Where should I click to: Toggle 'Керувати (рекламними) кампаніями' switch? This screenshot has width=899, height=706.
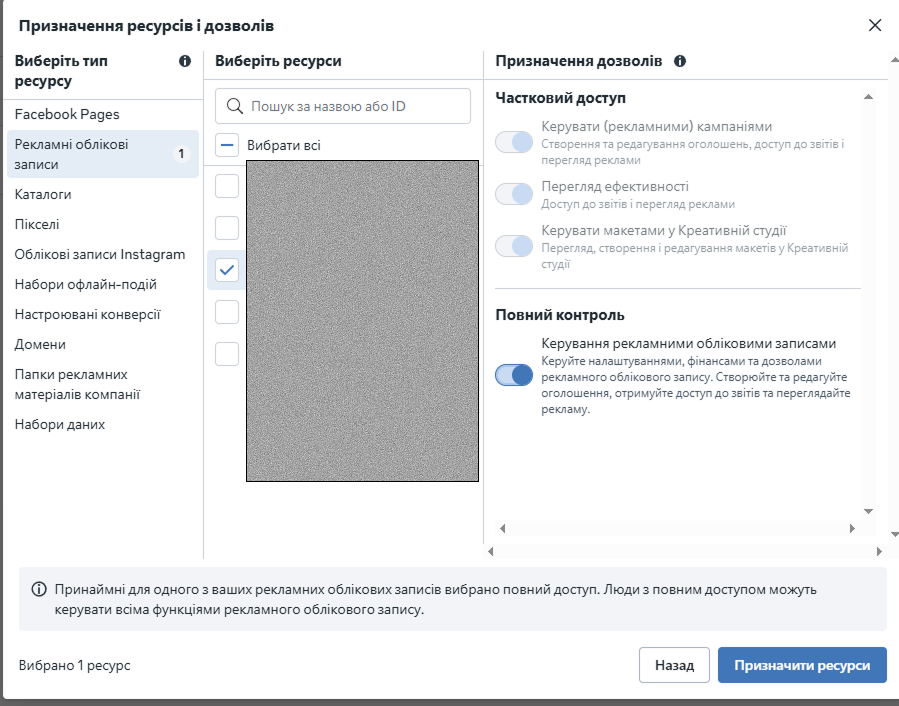coord(514,142)
